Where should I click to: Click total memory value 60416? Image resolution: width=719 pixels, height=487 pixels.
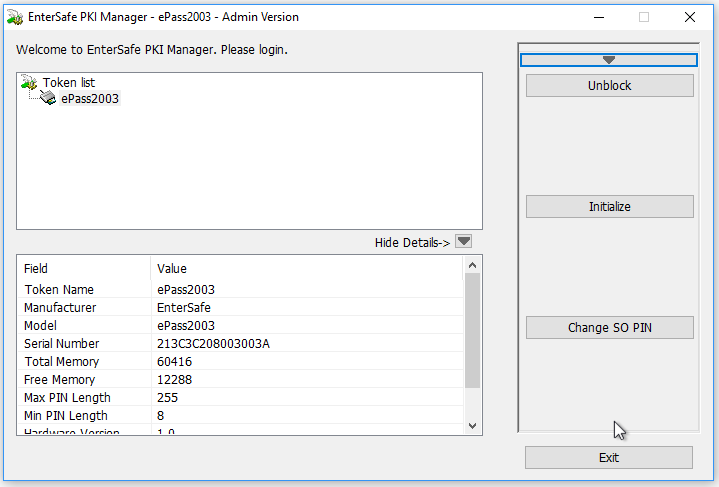tap(174, 361)
